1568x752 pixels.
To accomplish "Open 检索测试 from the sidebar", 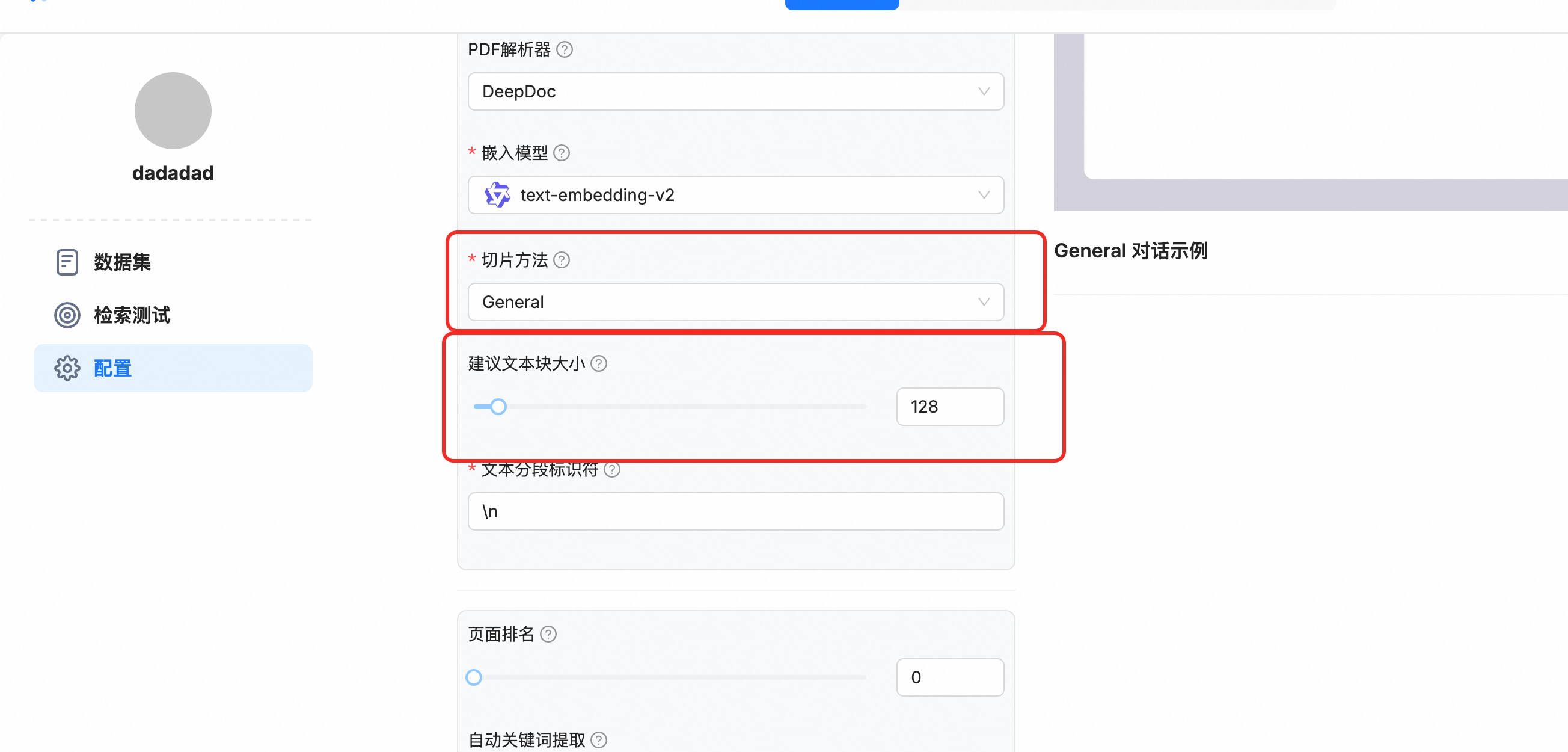I will click(132, 315).
